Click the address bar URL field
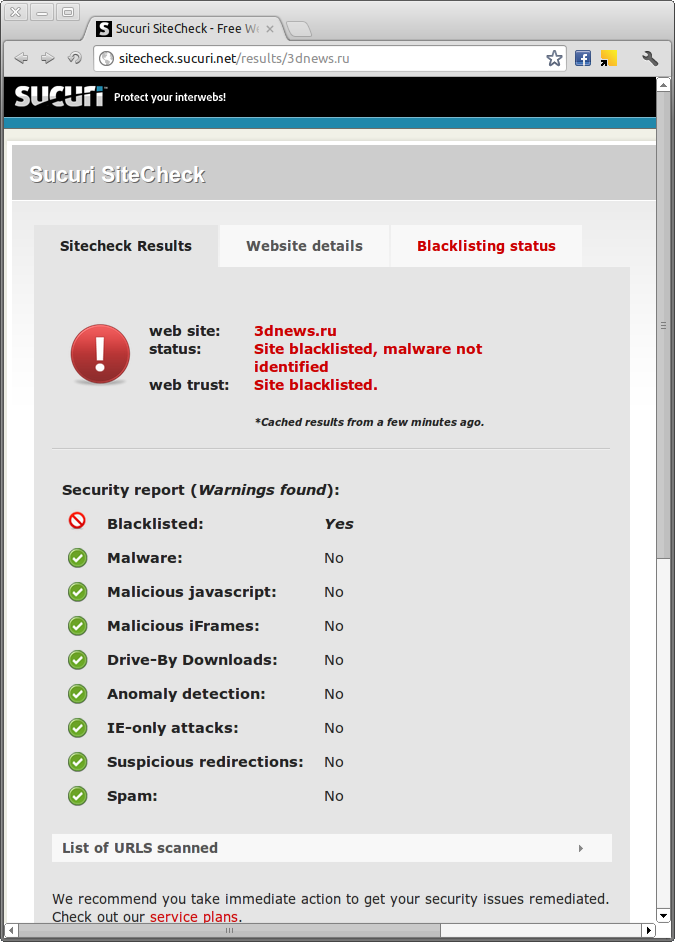The width and height of the screenshot is (675, 942). (x=330, y=58)
